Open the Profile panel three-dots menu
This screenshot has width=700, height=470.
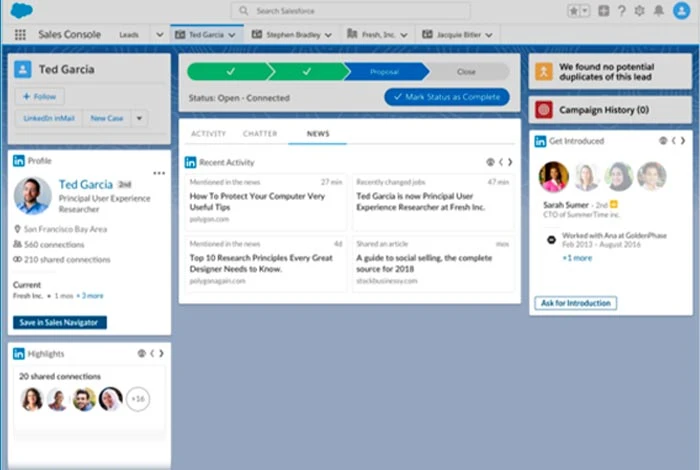click(159, 173)
